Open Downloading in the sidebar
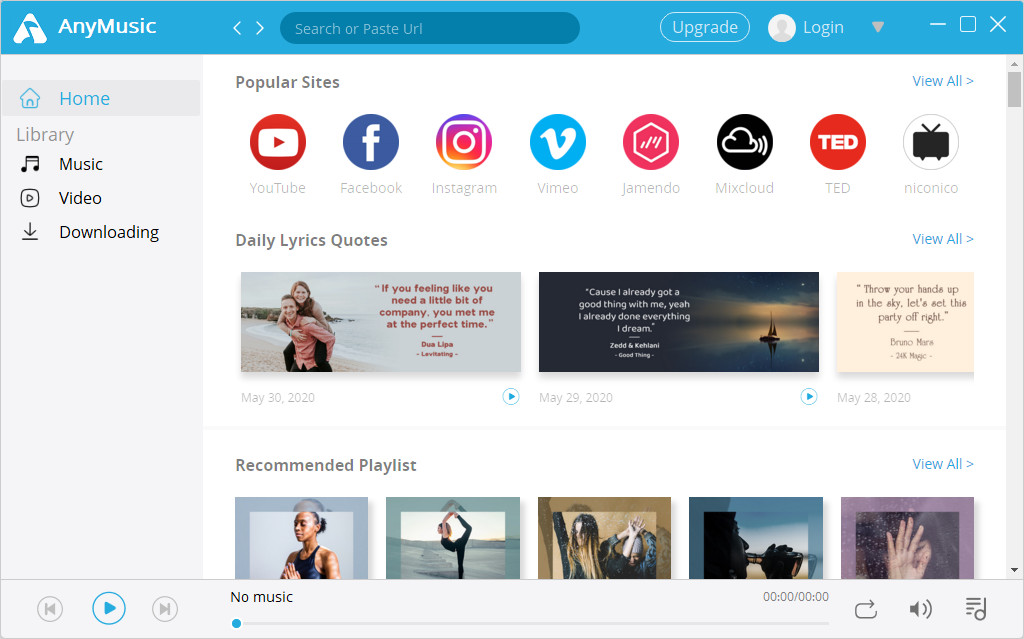 point(109,232)
